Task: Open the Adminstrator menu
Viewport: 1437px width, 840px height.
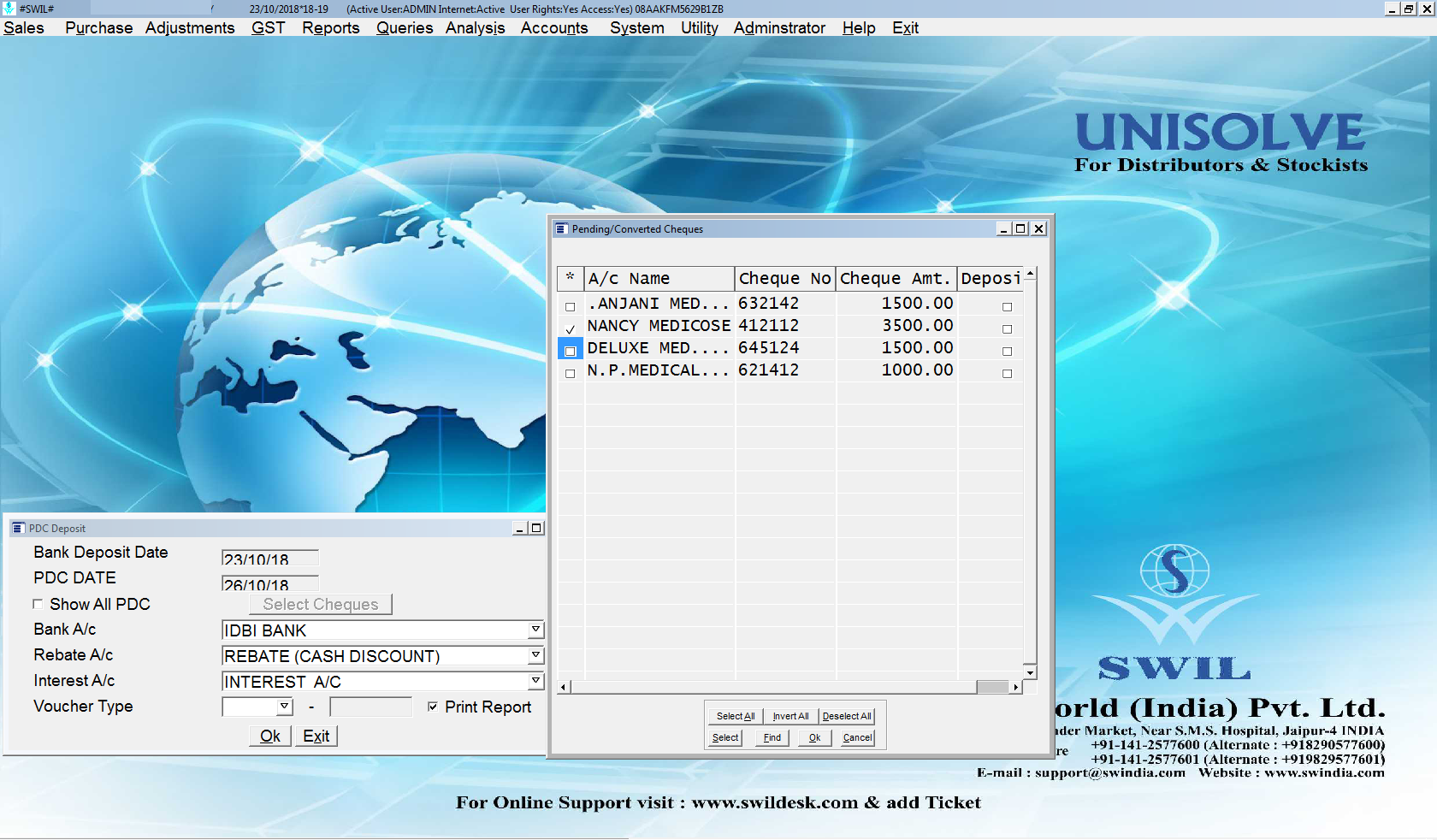Action: [779, 28]
